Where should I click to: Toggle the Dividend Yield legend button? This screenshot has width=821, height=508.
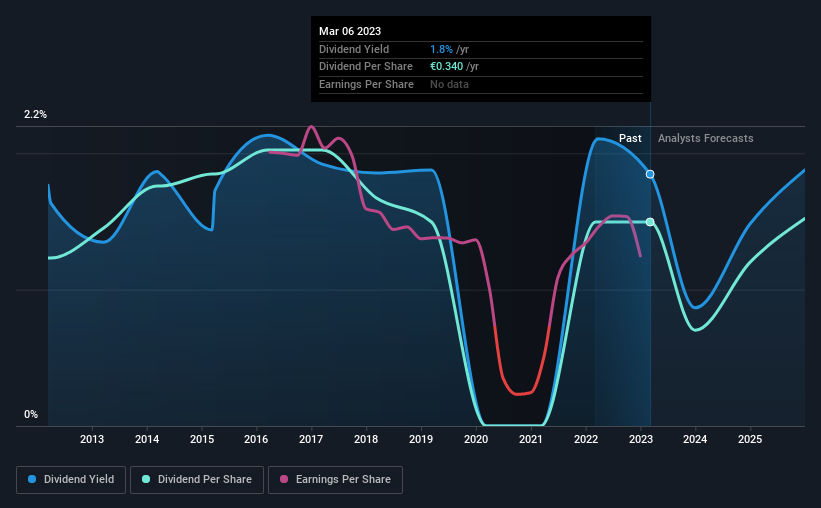pyautogui.click(x=71, y=480)
